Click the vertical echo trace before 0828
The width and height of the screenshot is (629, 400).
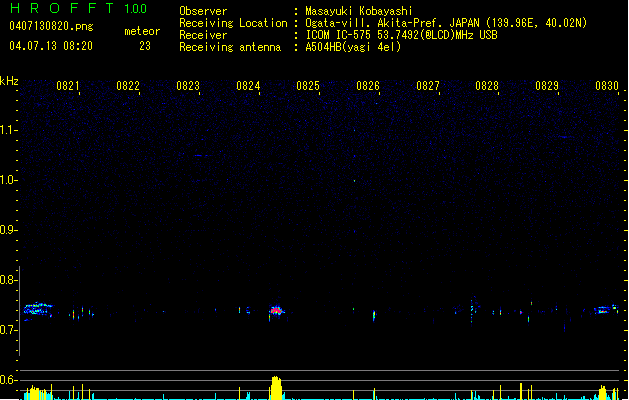click(472, 310)
